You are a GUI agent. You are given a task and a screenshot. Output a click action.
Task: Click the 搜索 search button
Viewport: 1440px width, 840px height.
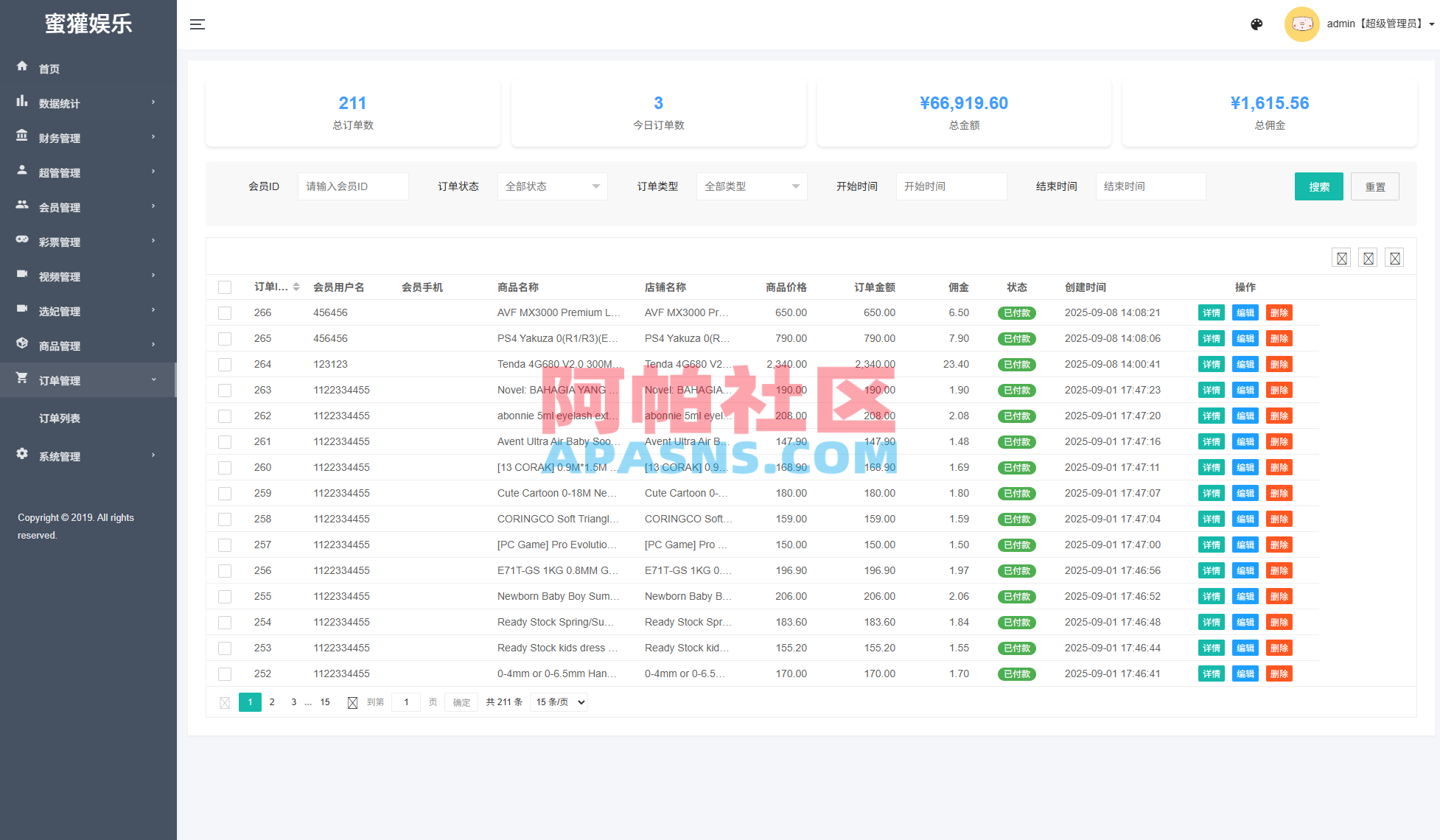pos(1318,186)
